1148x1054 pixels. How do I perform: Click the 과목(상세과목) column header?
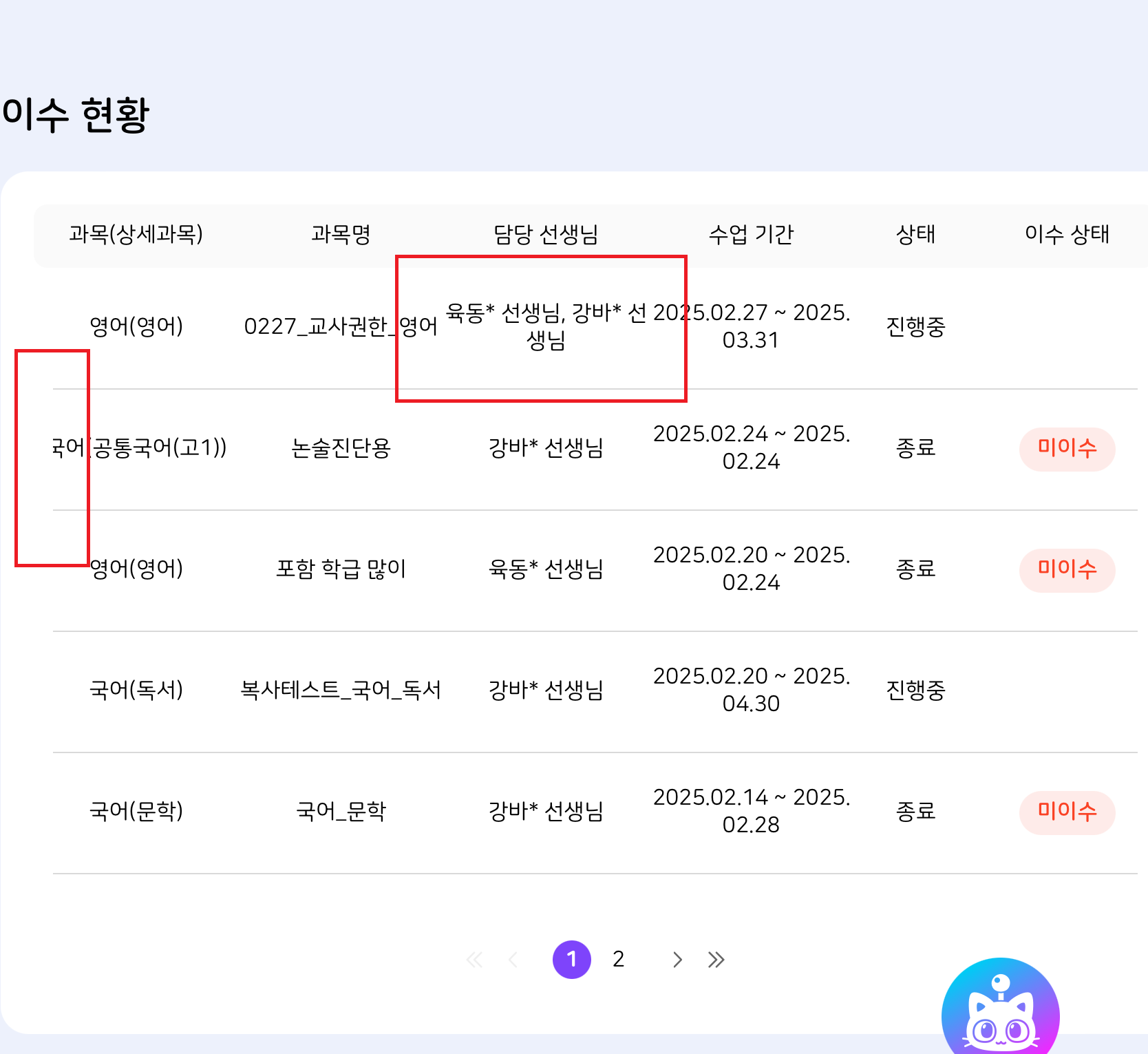pyautogui.click(x=136, y=235)
